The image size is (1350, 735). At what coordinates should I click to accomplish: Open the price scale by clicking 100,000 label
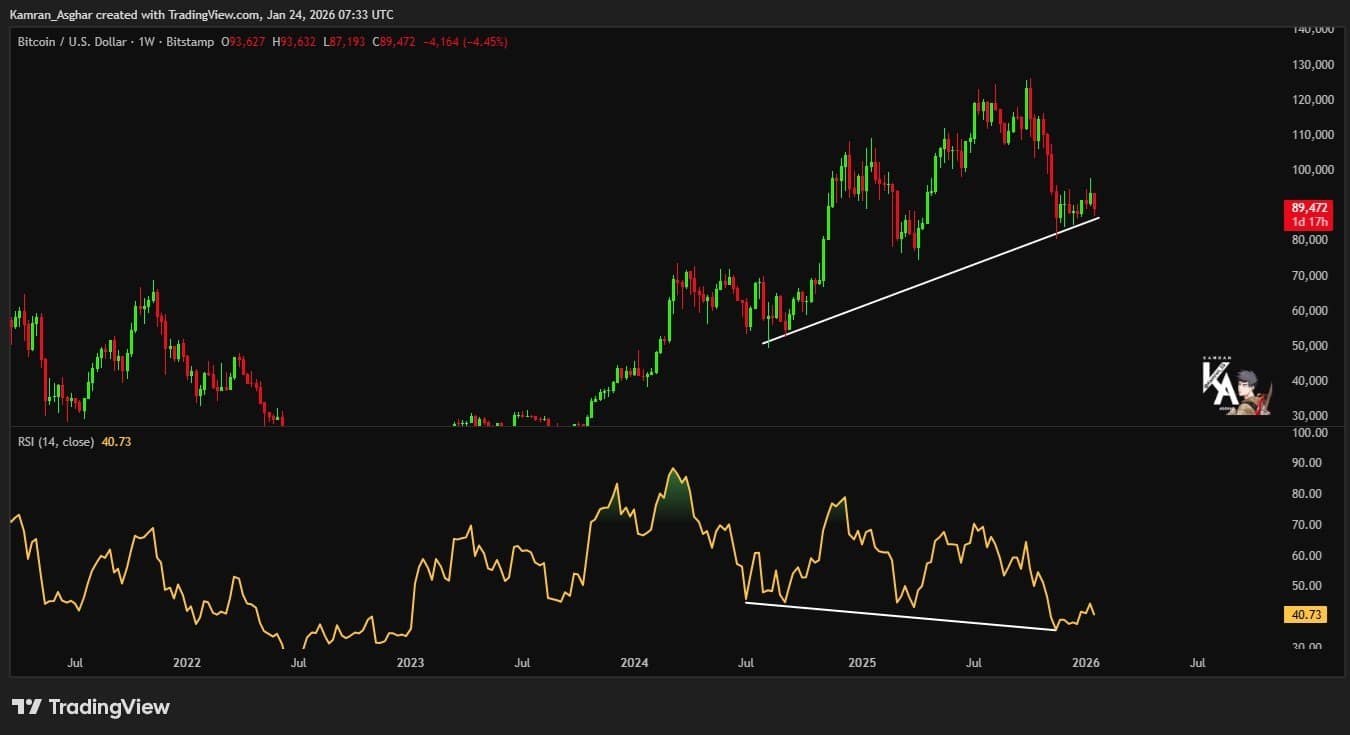[x=1311, y=169]
